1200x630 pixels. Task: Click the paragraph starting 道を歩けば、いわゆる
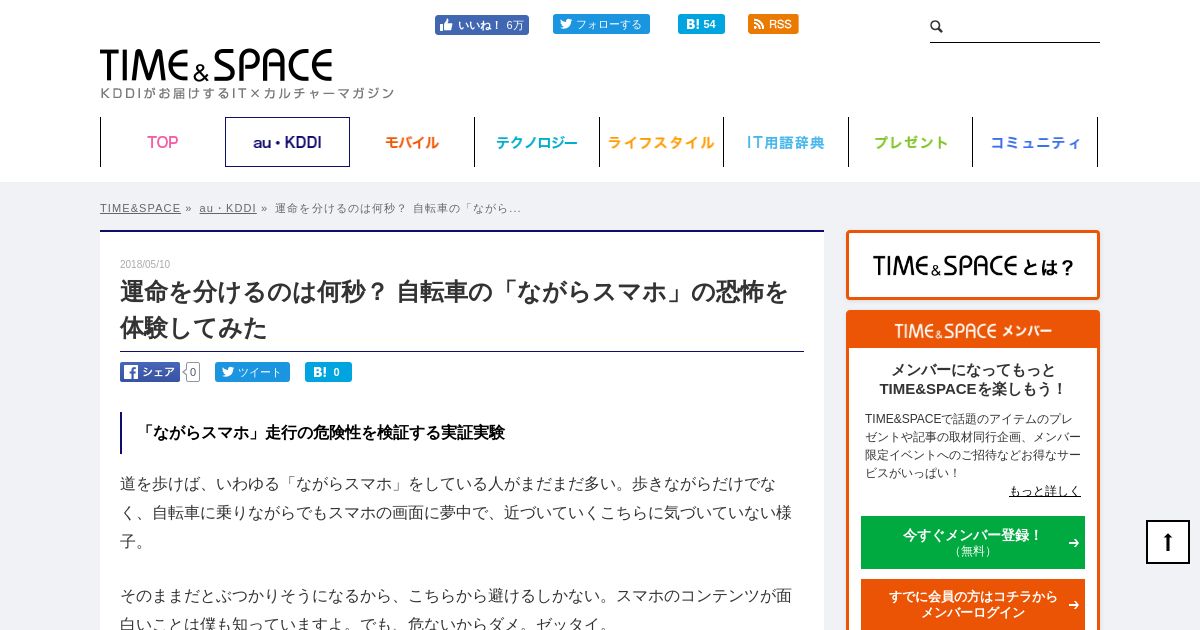456,513
